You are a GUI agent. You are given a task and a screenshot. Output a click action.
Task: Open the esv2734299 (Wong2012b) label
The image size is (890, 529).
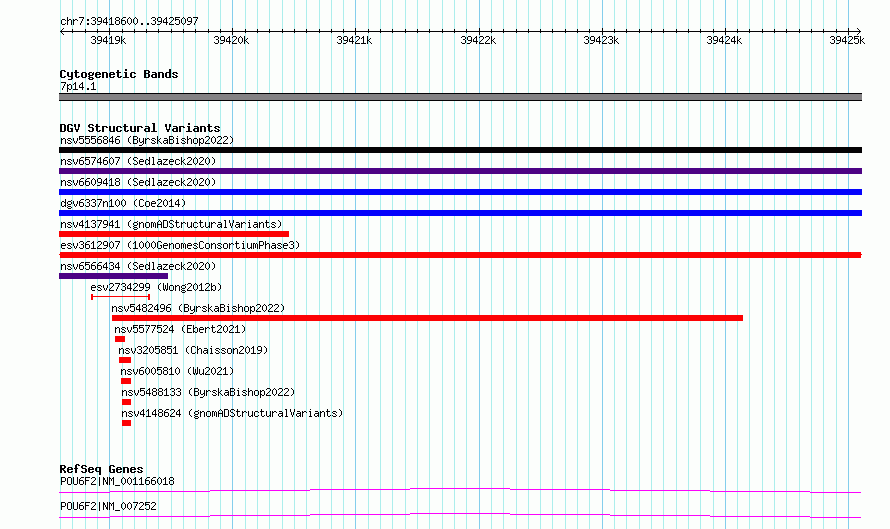156,287
